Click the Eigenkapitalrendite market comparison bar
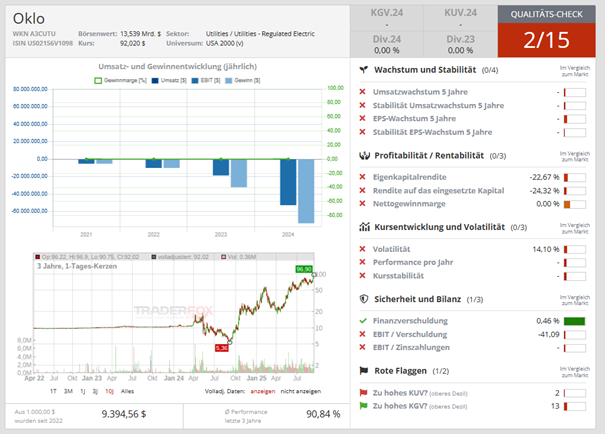This screenshot has height=434, width=605. (x=575, y=177)
